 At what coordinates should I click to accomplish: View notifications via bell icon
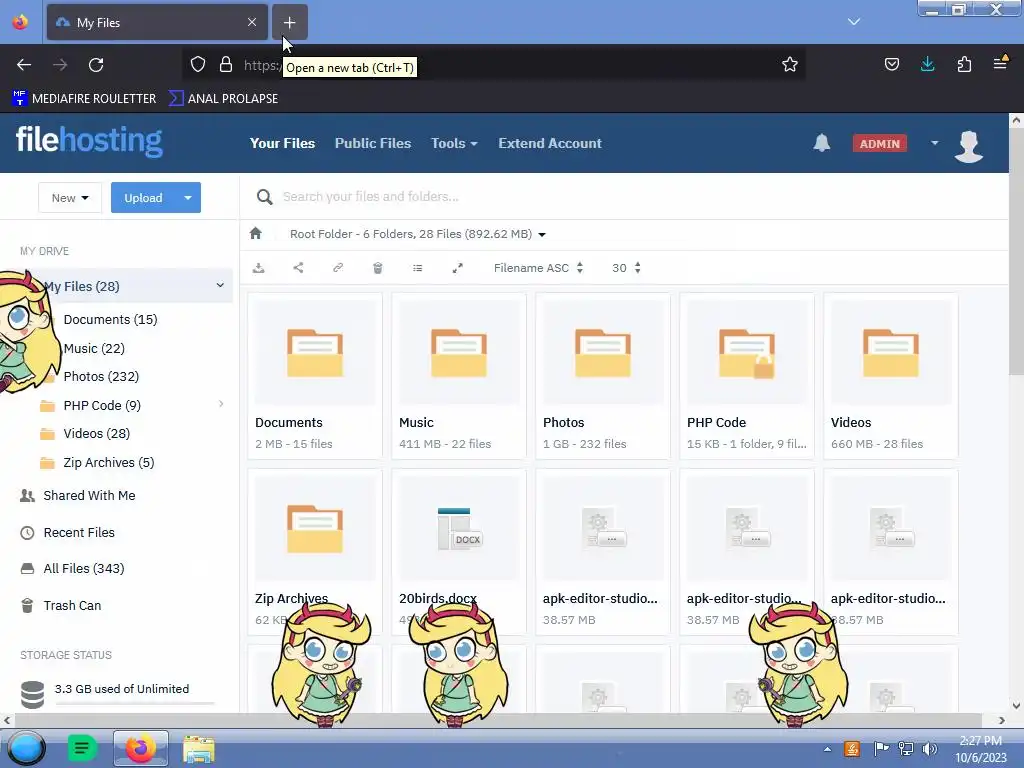point(822,142)
